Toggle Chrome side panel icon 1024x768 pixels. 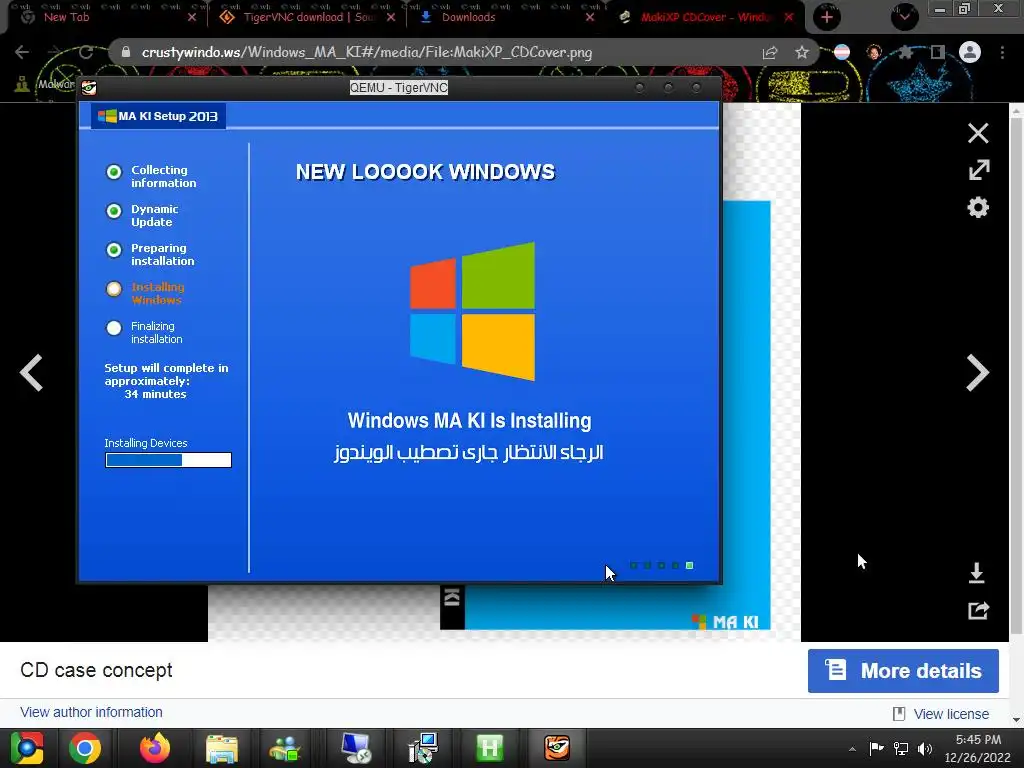[938, 52]
